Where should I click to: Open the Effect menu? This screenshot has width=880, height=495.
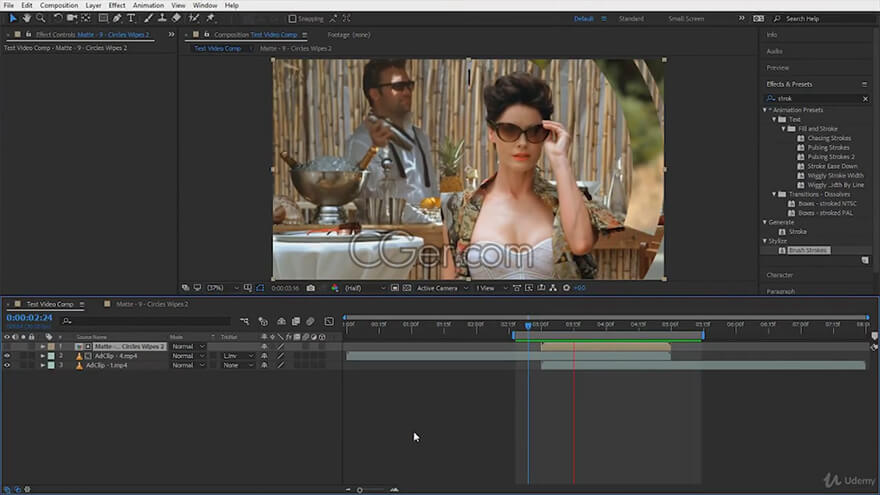pos(117,5)
